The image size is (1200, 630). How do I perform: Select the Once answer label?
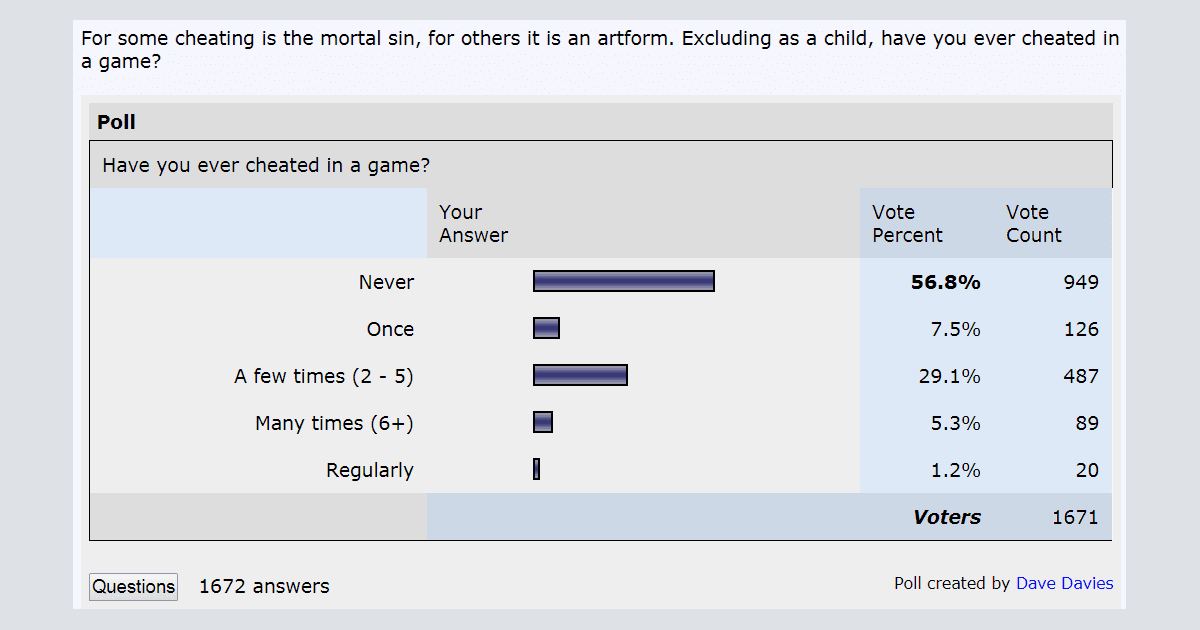pyautogui.click(x=390, y=330)
